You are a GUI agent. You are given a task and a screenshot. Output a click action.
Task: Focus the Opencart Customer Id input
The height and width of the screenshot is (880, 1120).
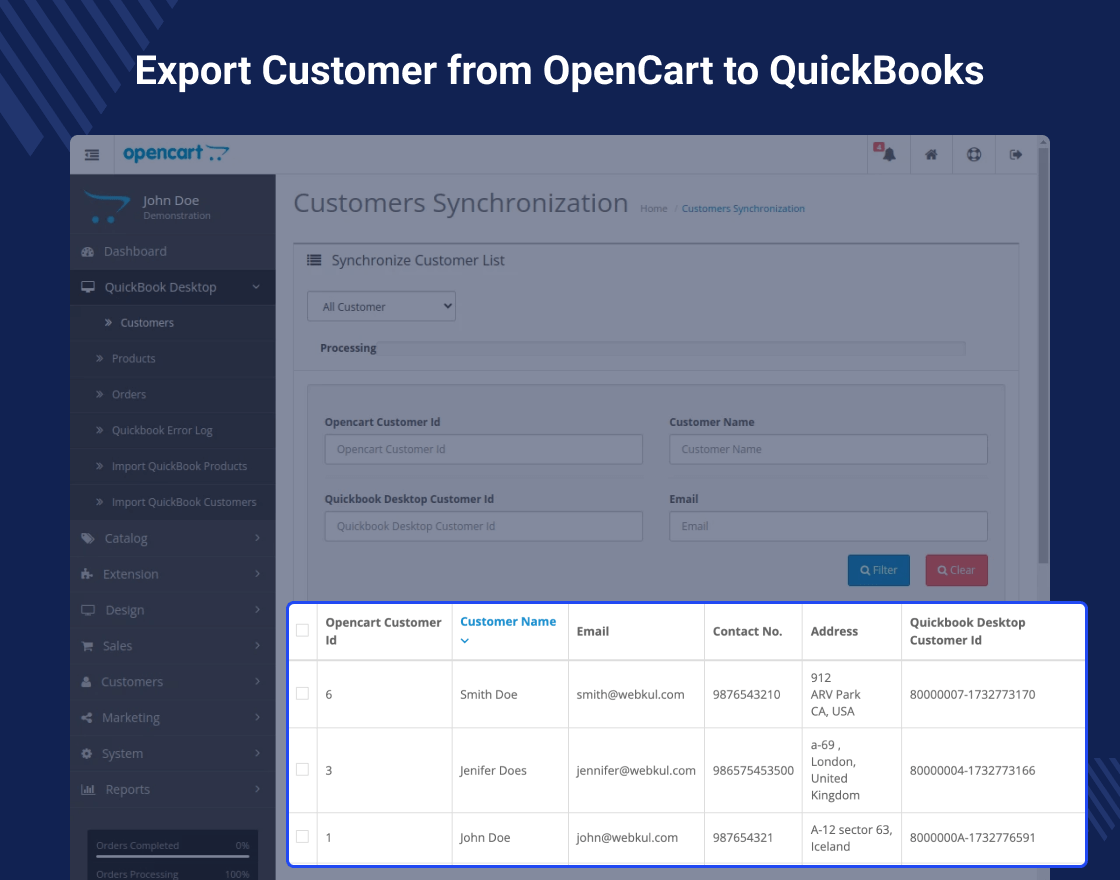484,449
